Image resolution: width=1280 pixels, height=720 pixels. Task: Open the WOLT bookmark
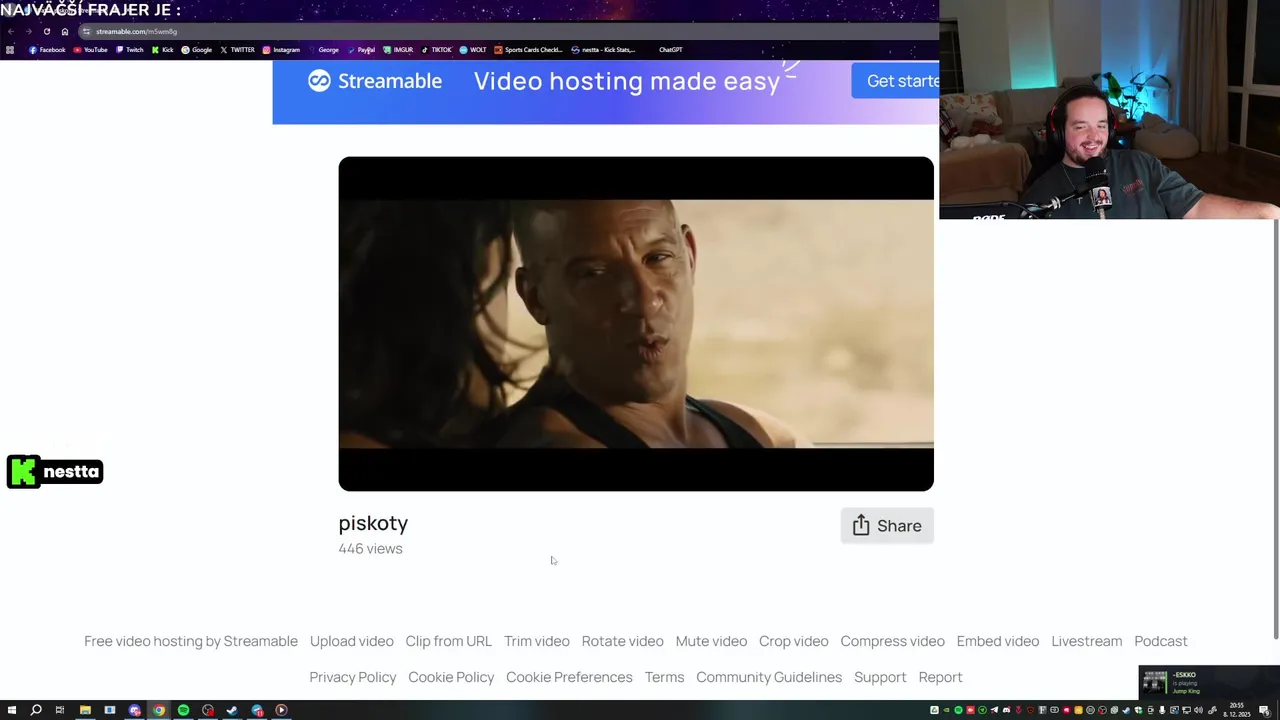473,50
